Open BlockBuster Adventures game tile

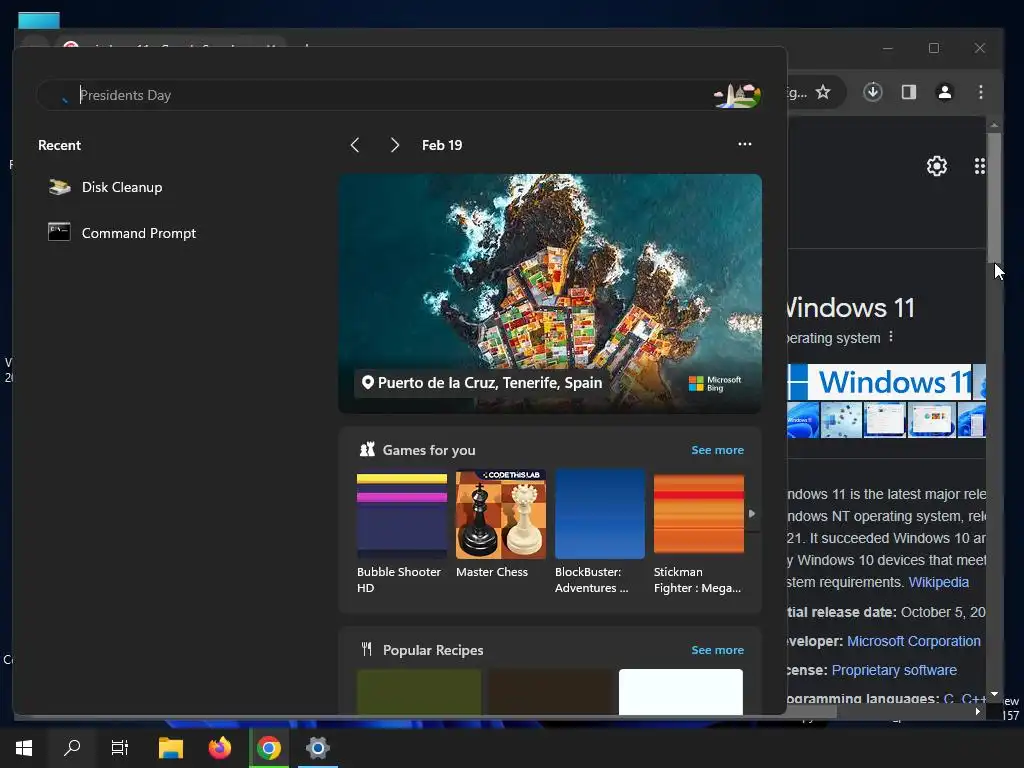pos(600,531)
